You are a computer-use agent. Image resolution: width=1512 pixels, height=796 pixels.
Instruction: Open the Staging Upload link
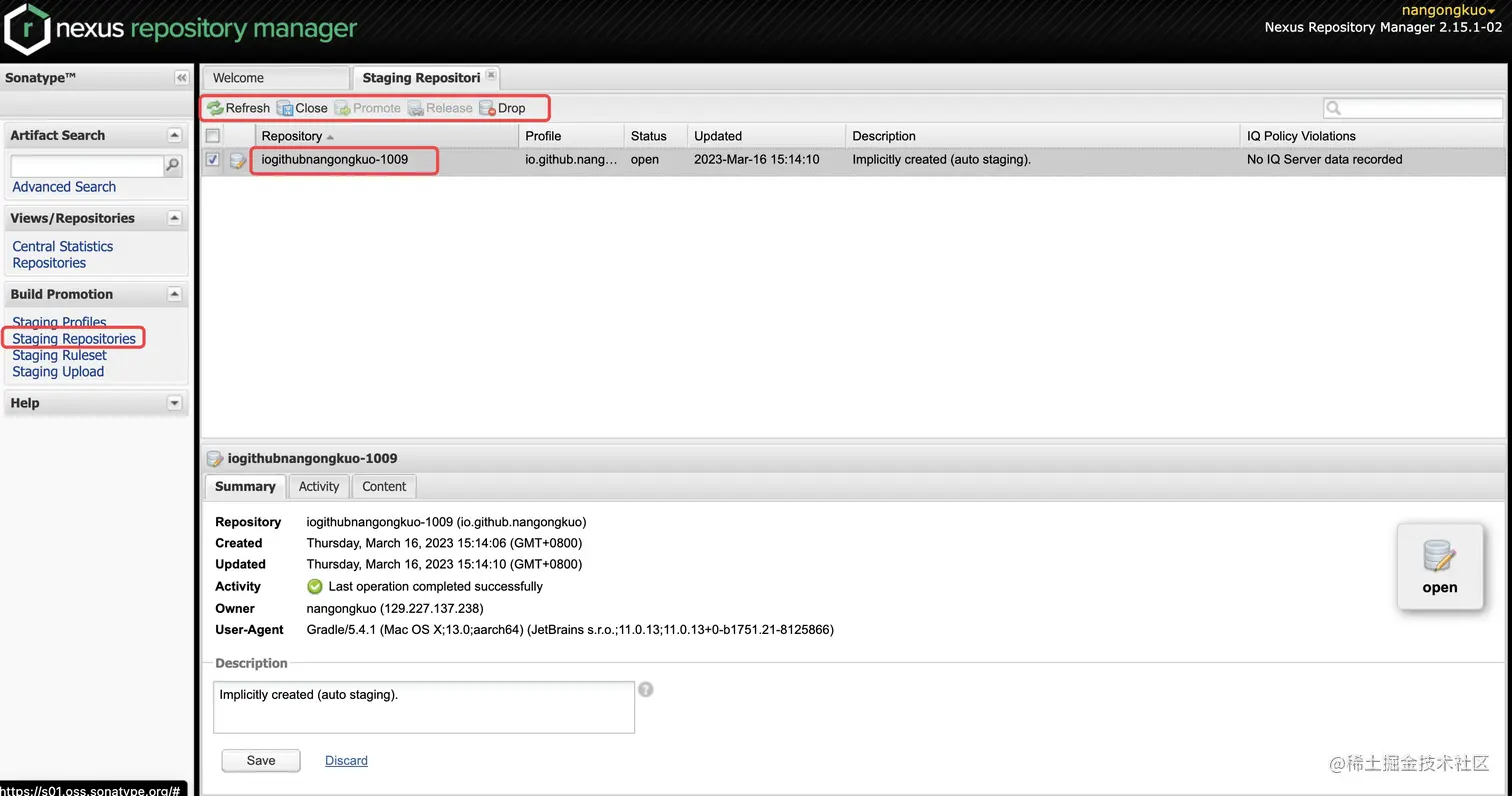(x=58, y=372)
